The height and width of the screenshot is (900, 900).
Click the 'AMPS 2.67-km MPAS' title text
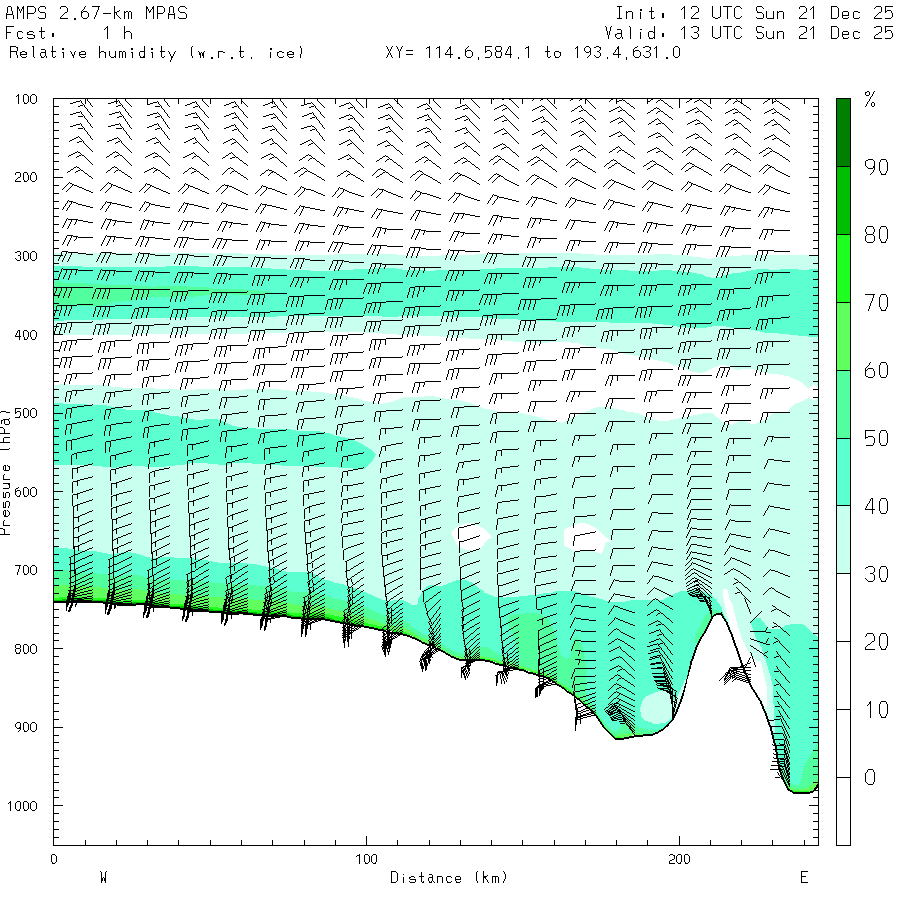pyautogui.click(x=96, y=13)
